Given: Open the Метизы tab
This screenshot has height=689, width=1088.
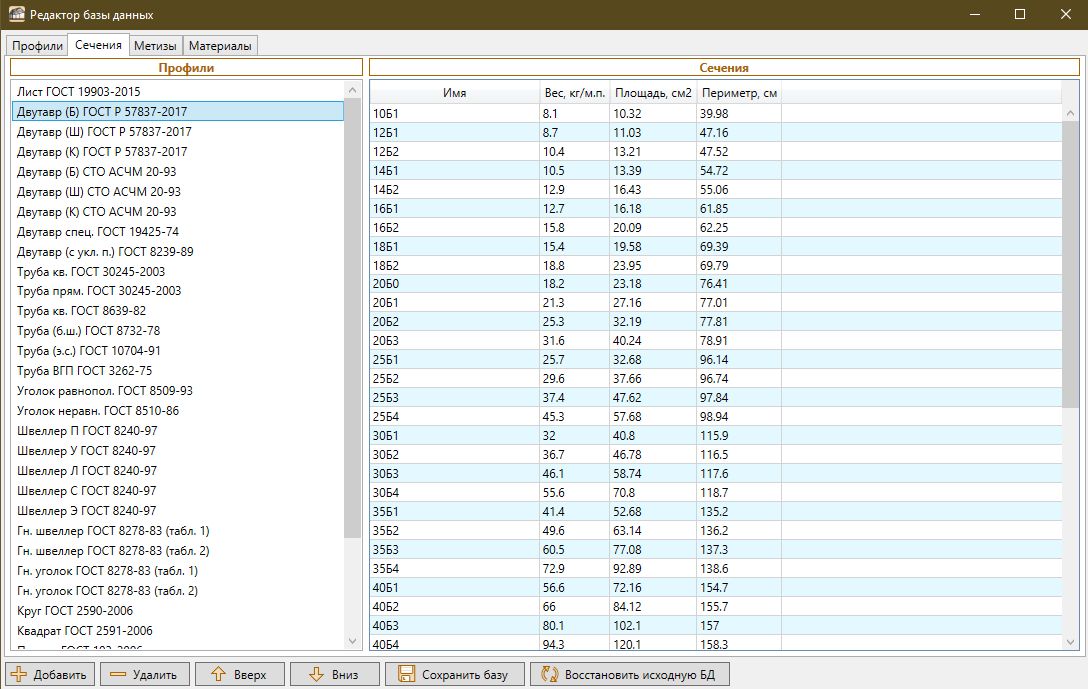Looking at the screenshot, I should click(x=155, y=46).
